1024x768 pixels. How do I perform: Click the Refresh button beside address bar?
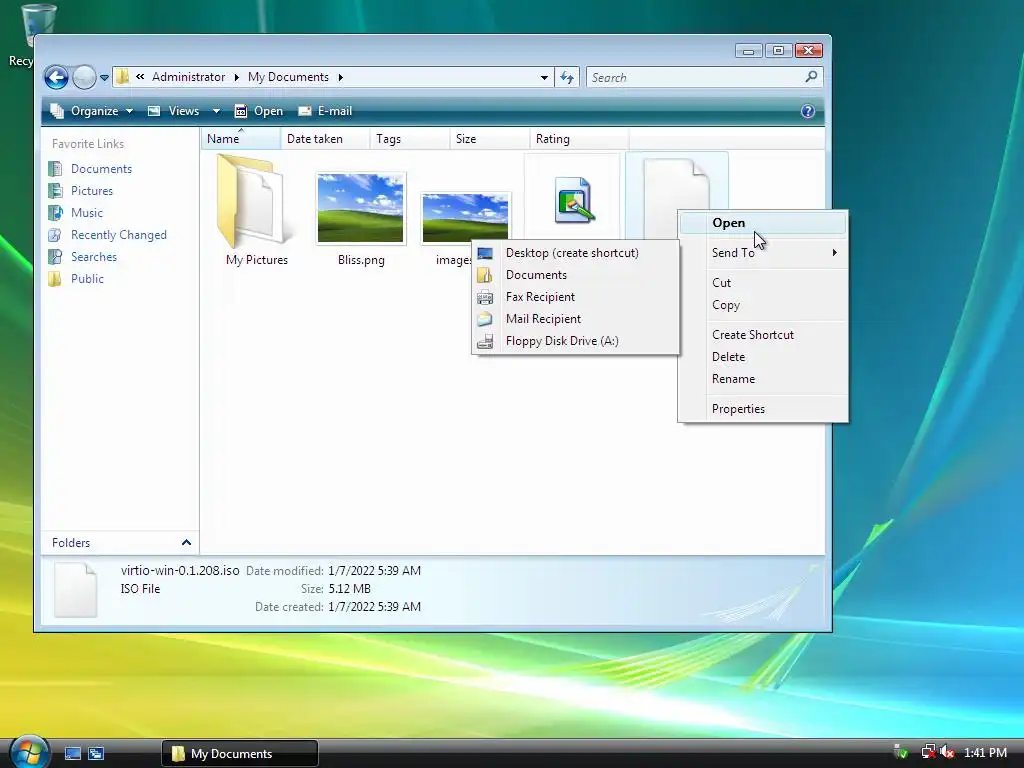tap(567, 78)
